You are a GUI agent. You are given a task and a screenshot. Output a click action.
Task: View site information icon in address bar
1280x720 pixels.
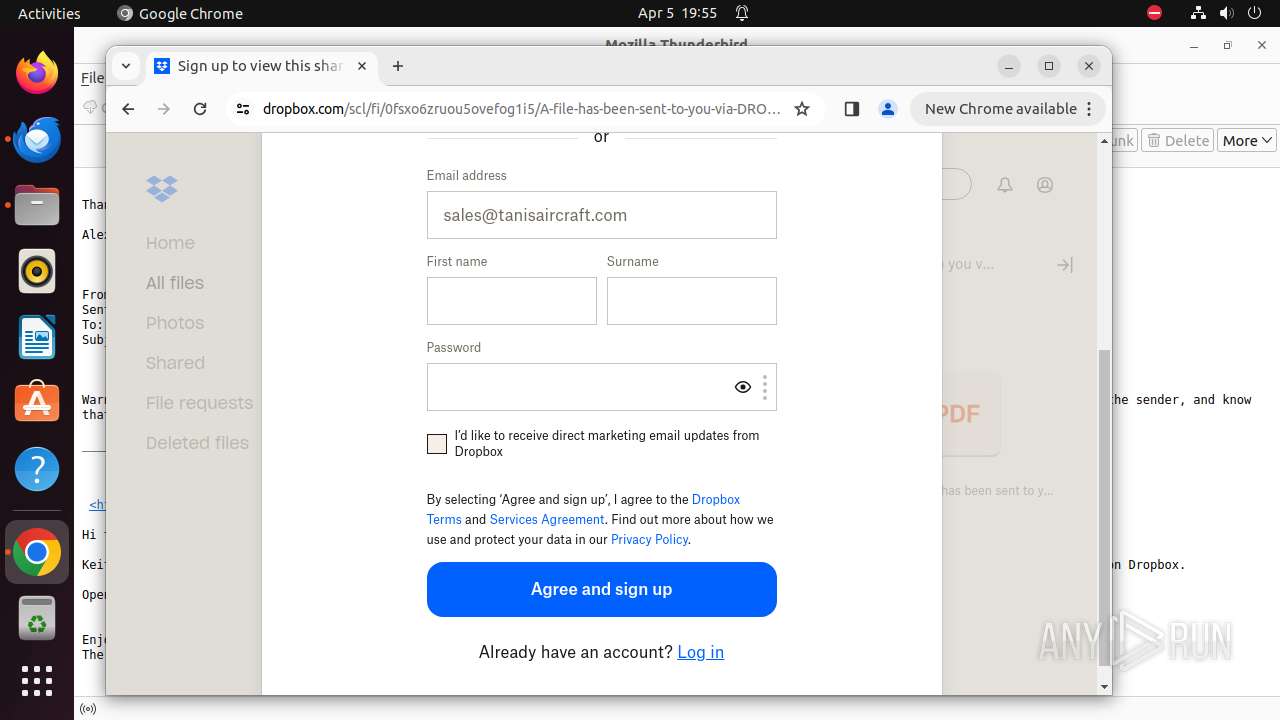pos(243,109)
